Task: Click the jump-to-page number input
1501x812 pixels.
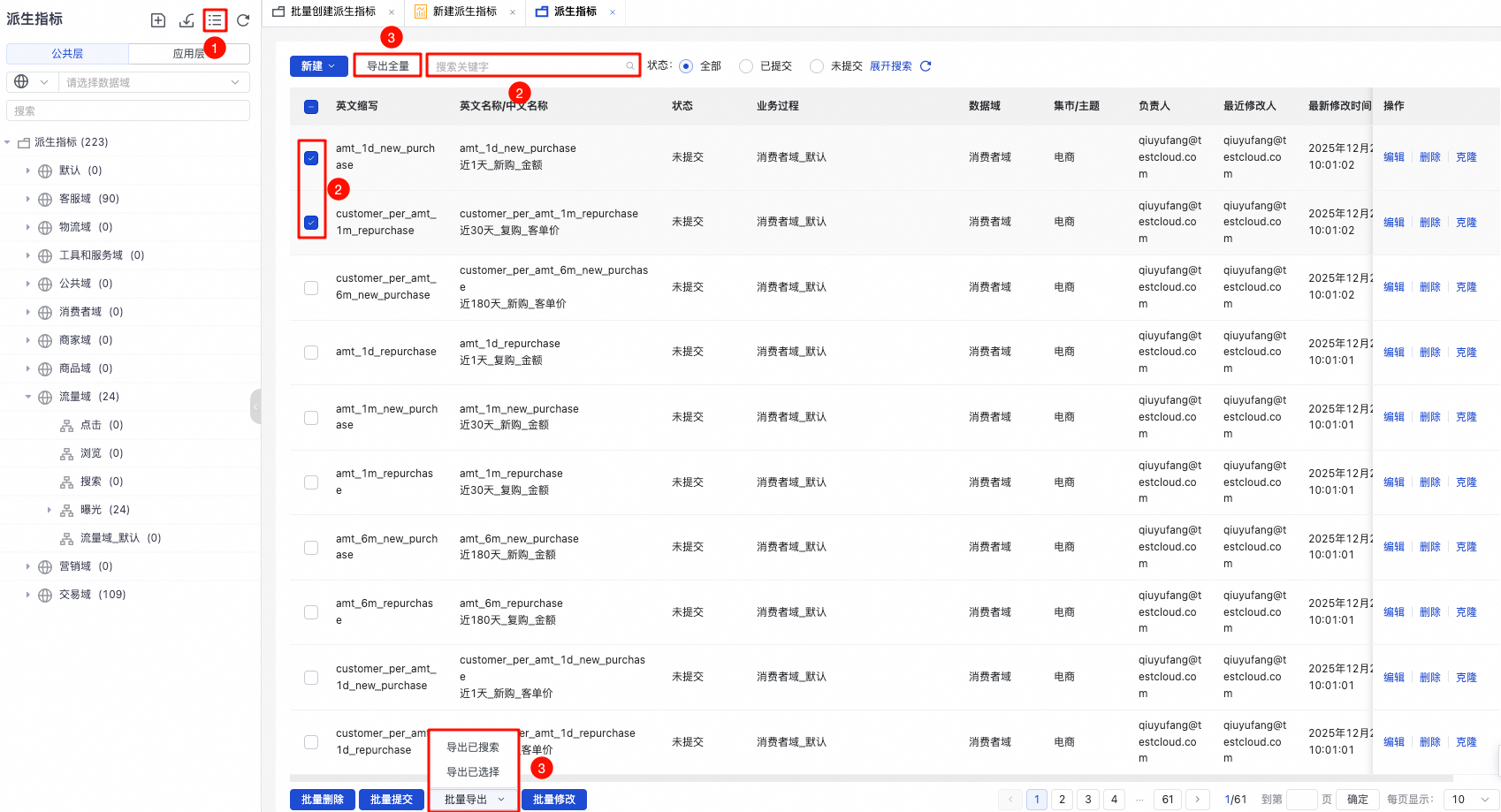Action: click(x=1302, y=800)
